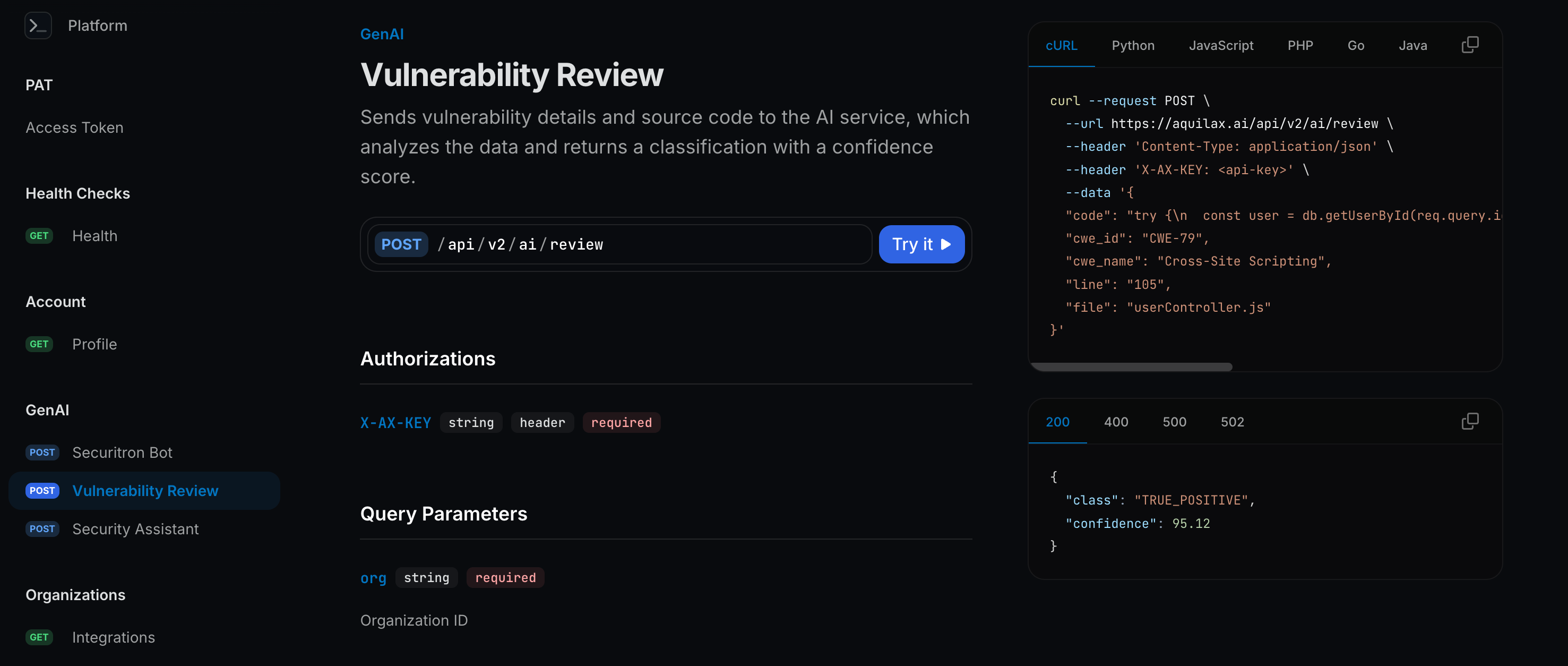Open the Profile endpoint page
Viewport: 1568px width, 666px height.
coord(94,344)
